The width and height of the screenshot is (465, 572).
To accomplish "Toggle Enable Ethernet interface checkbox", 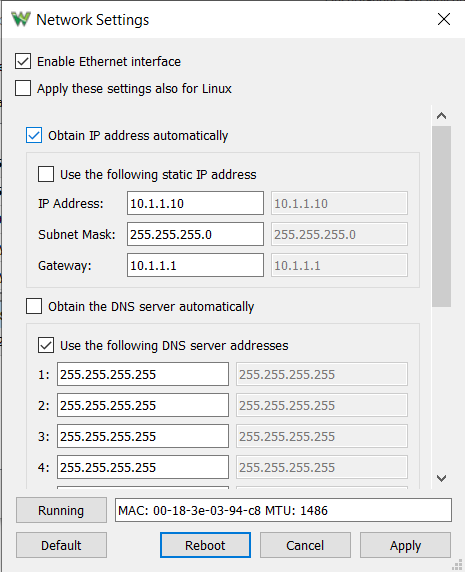I will tap(23, 61).
